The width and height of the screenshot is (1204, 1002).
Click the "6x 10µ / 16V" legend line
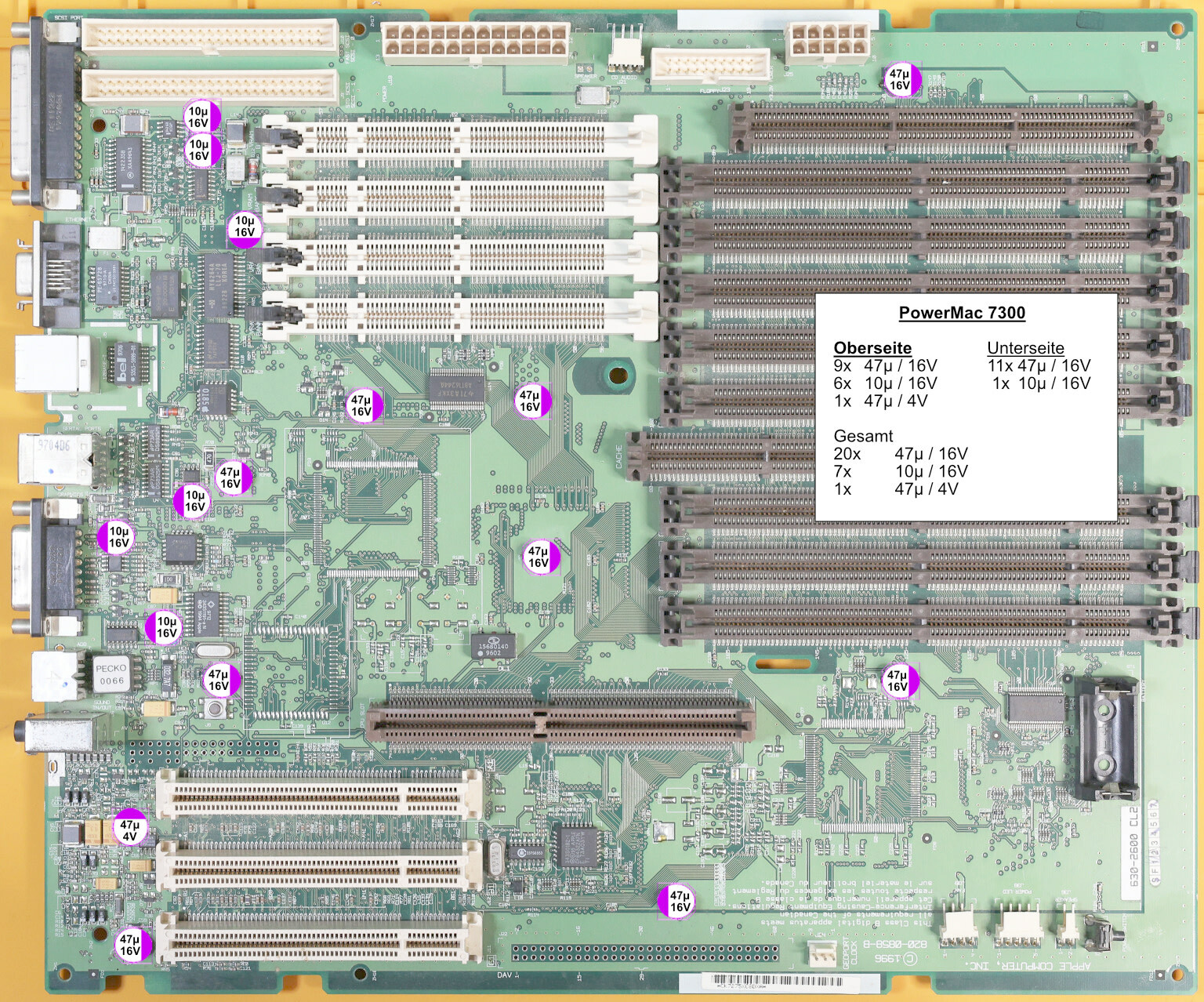pos(885,383)
